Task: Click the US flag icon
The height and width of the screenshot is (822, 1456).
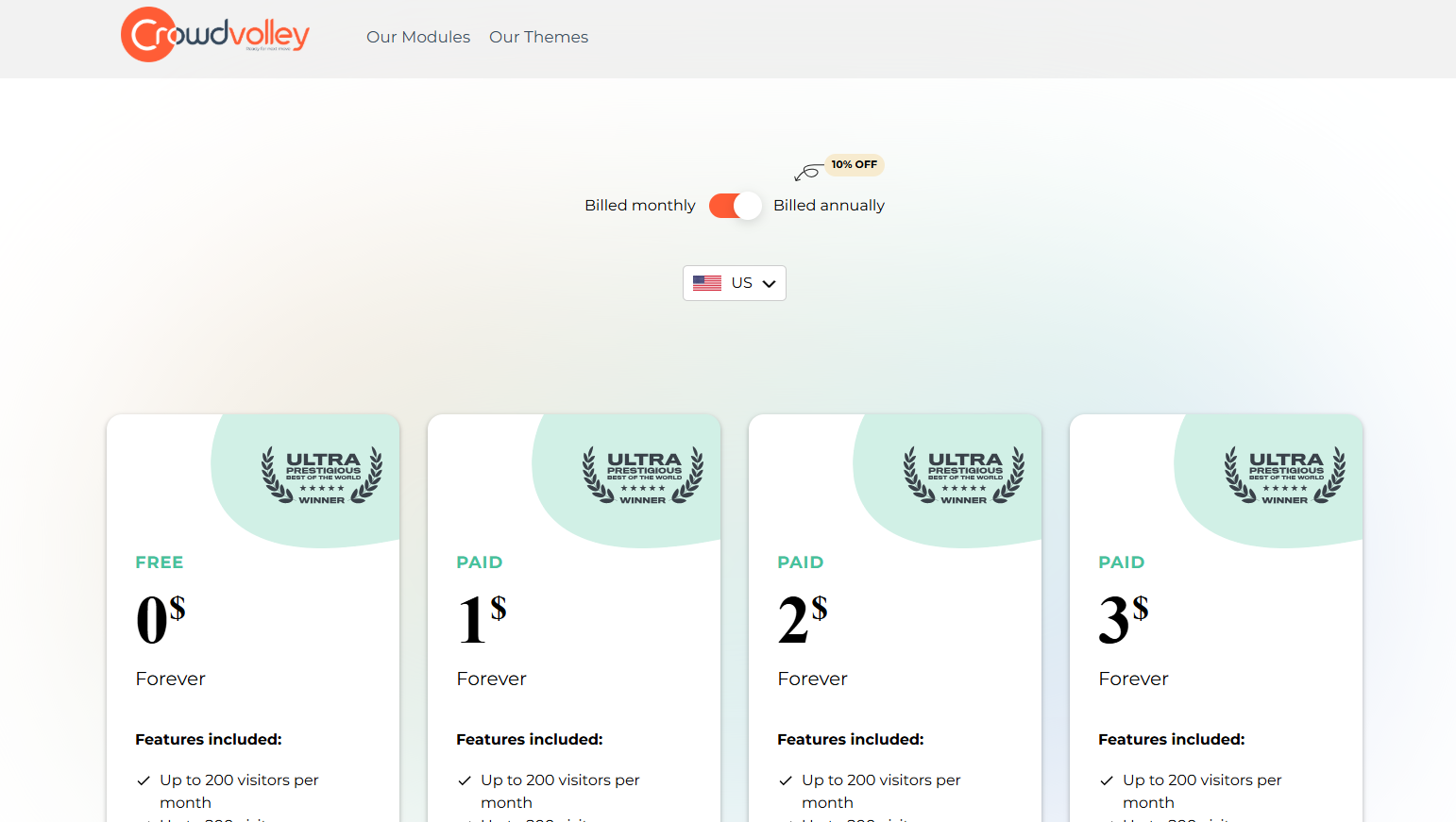Action: pos(707,283)
